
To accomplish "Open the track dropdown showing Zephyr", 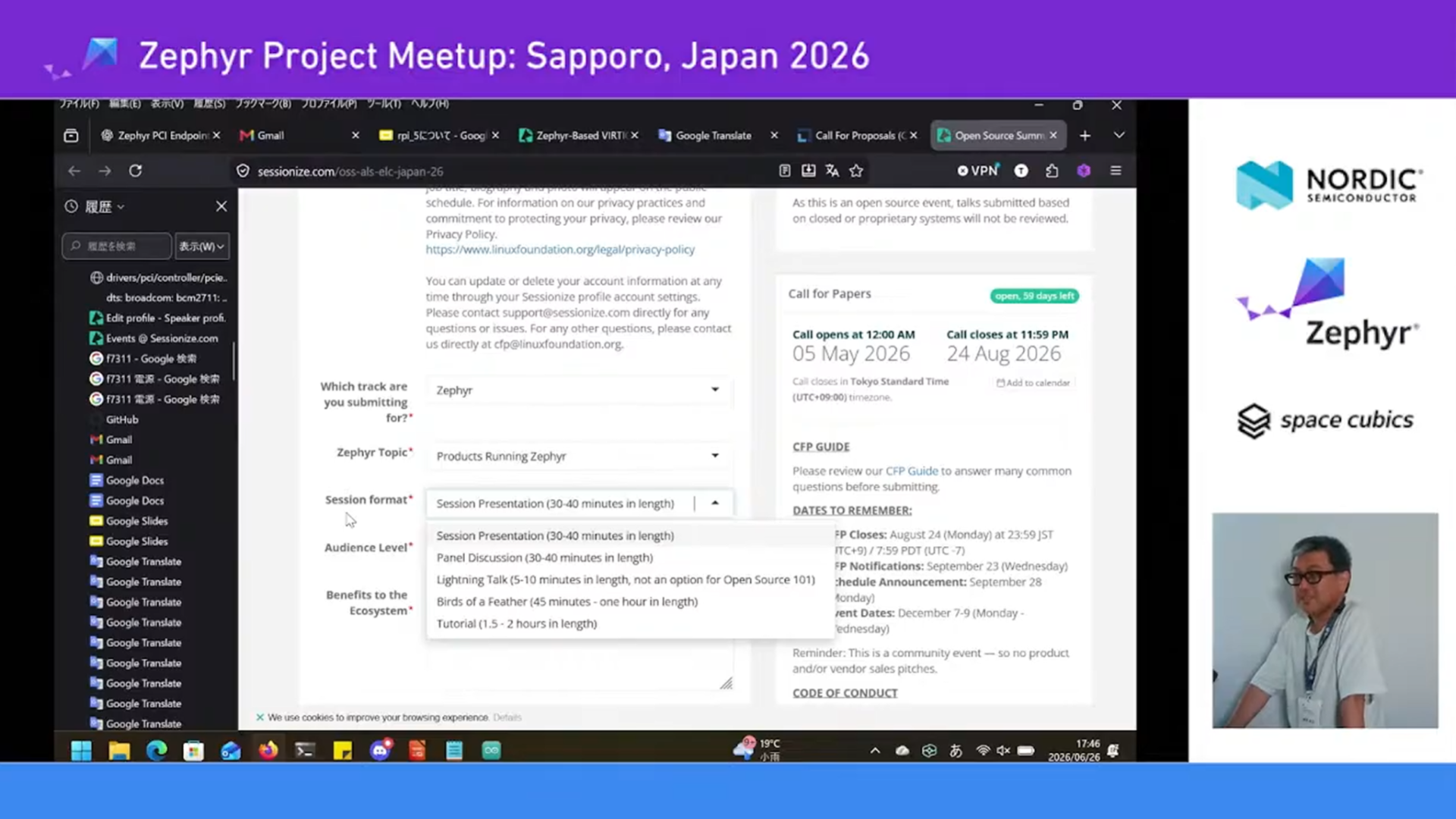I will click(x=579, y=390).
